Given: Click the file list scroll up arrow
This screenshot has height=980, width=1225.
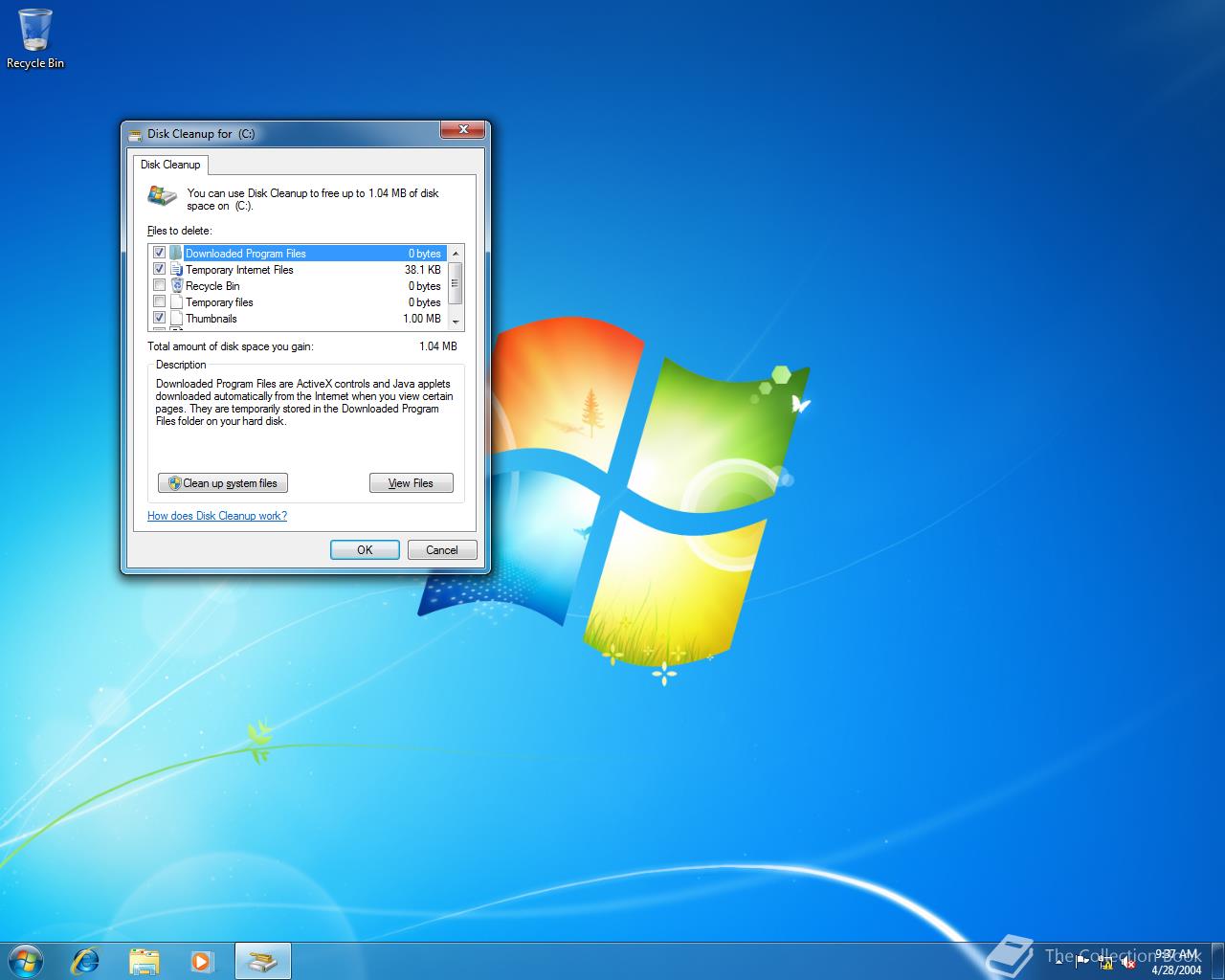Looking at the screenshot, I should point(456,254).
